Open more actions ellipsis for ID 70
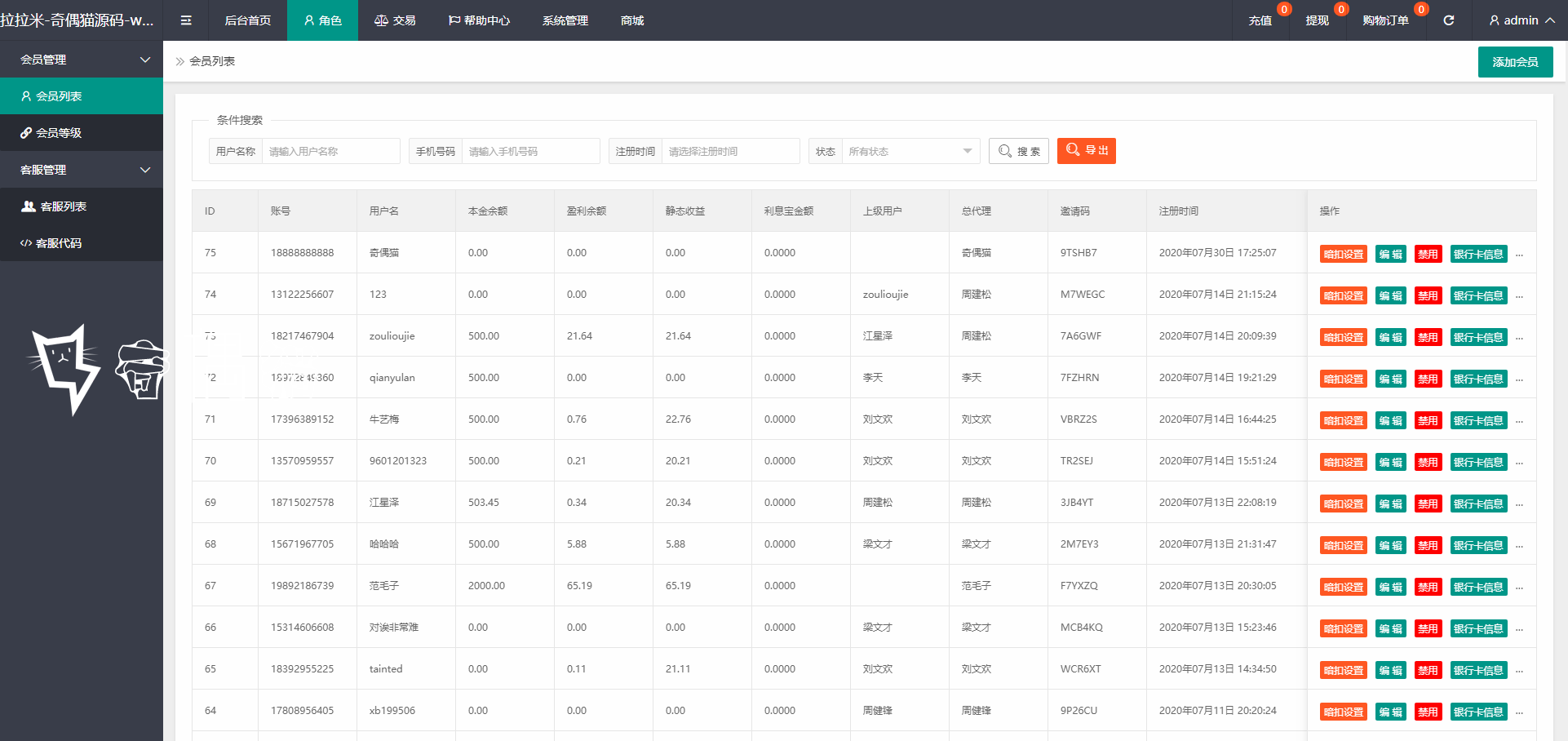1568x741 pixels. pyautogui.click(x=1519, y=463)
